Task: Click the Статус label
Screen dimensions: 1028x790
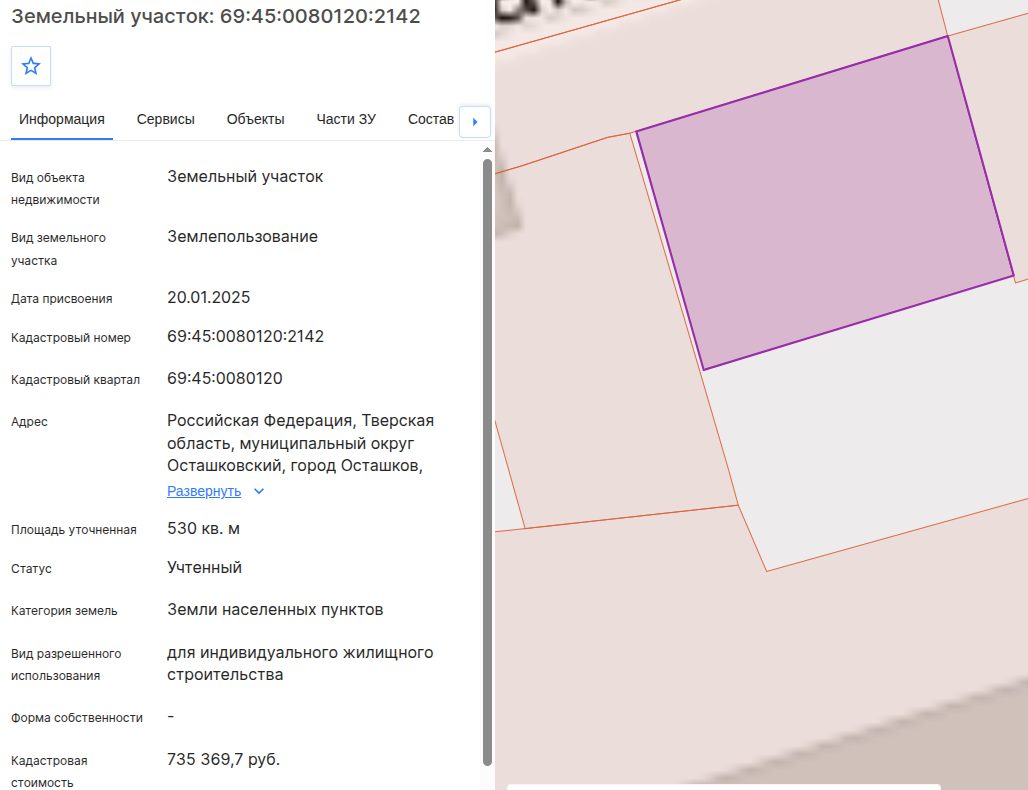Action: (31, 569)
